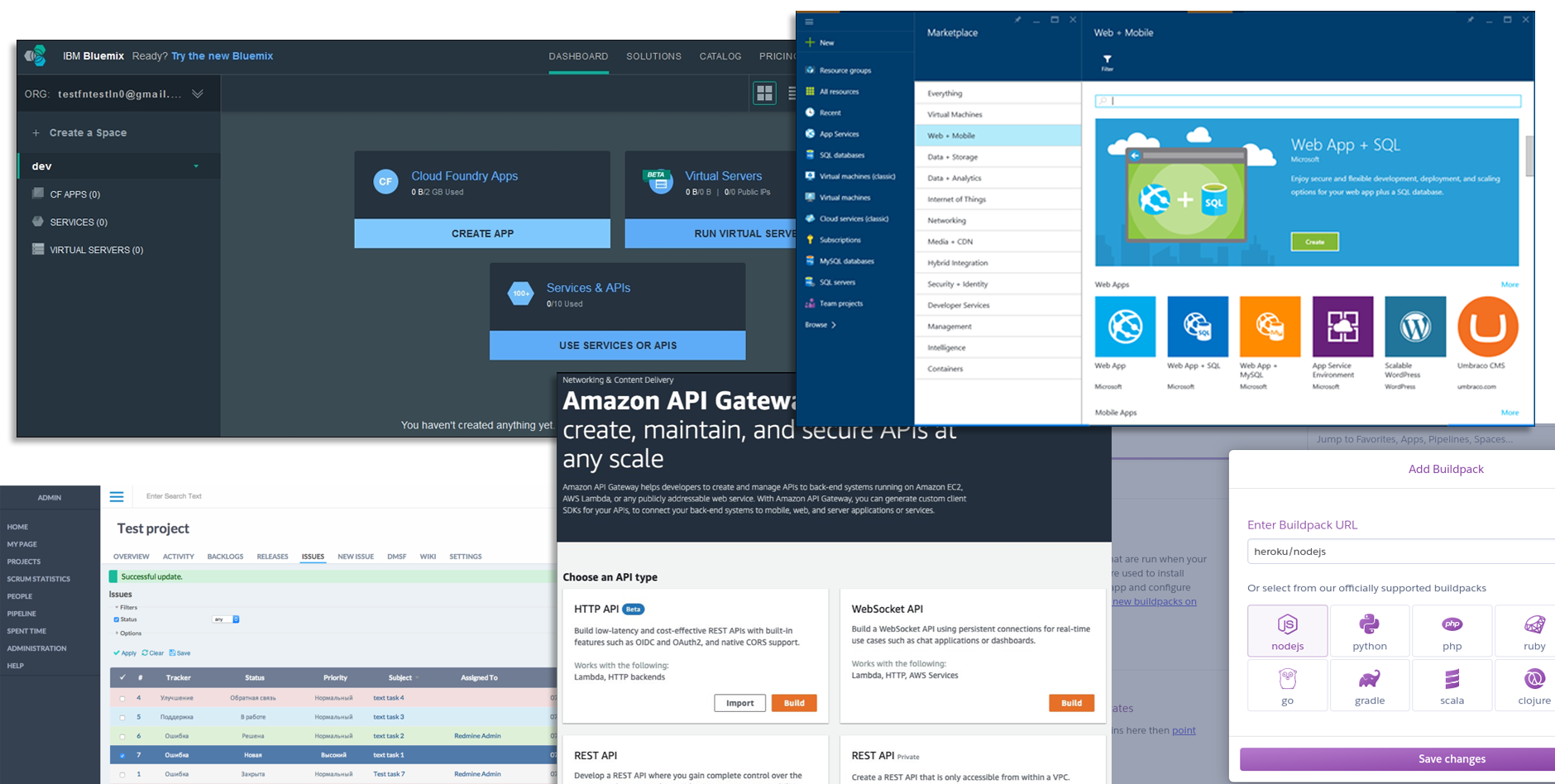This screenshot has width=1555, height=784.
Task: Click the Azure Marketplace vertical scrollbar
Action: pos(1529,157)
